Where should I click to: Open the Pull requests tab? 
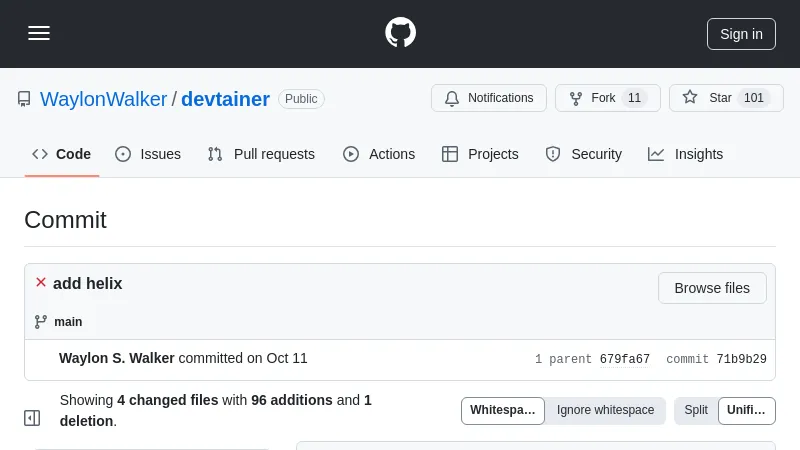click(x=261, y=154)
